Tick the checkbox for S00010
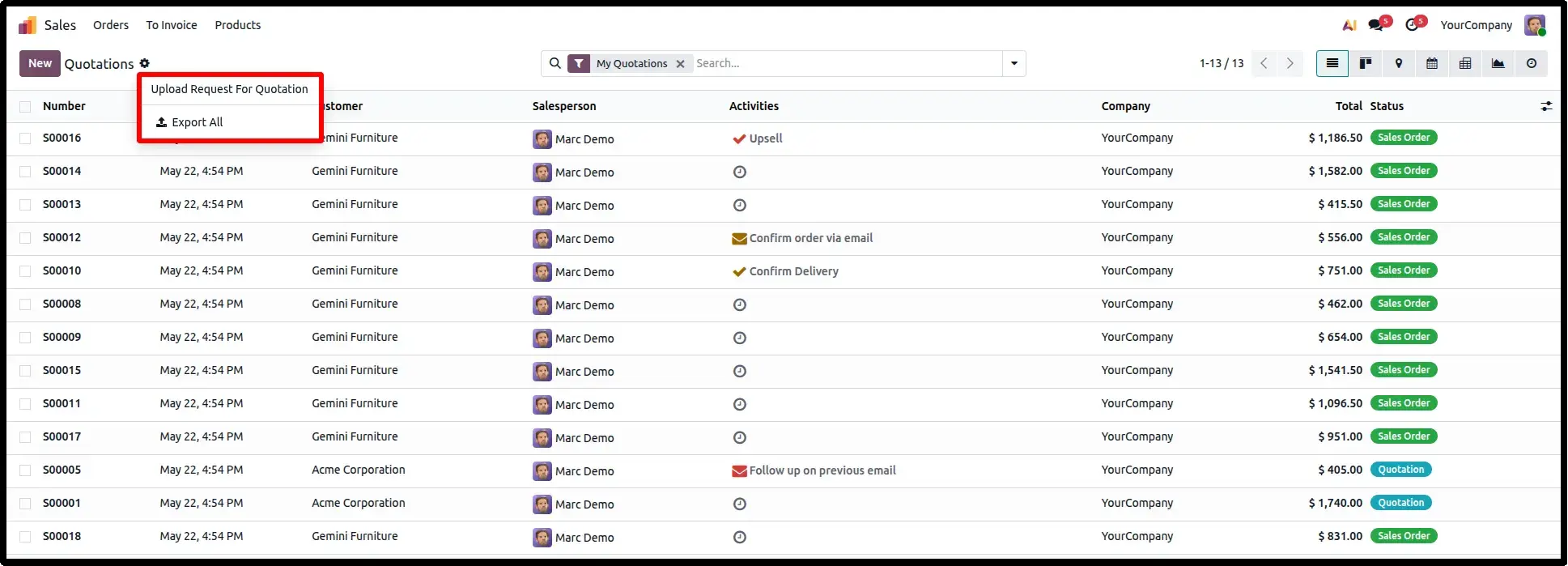1568x566 pixels. click(25, 271)
